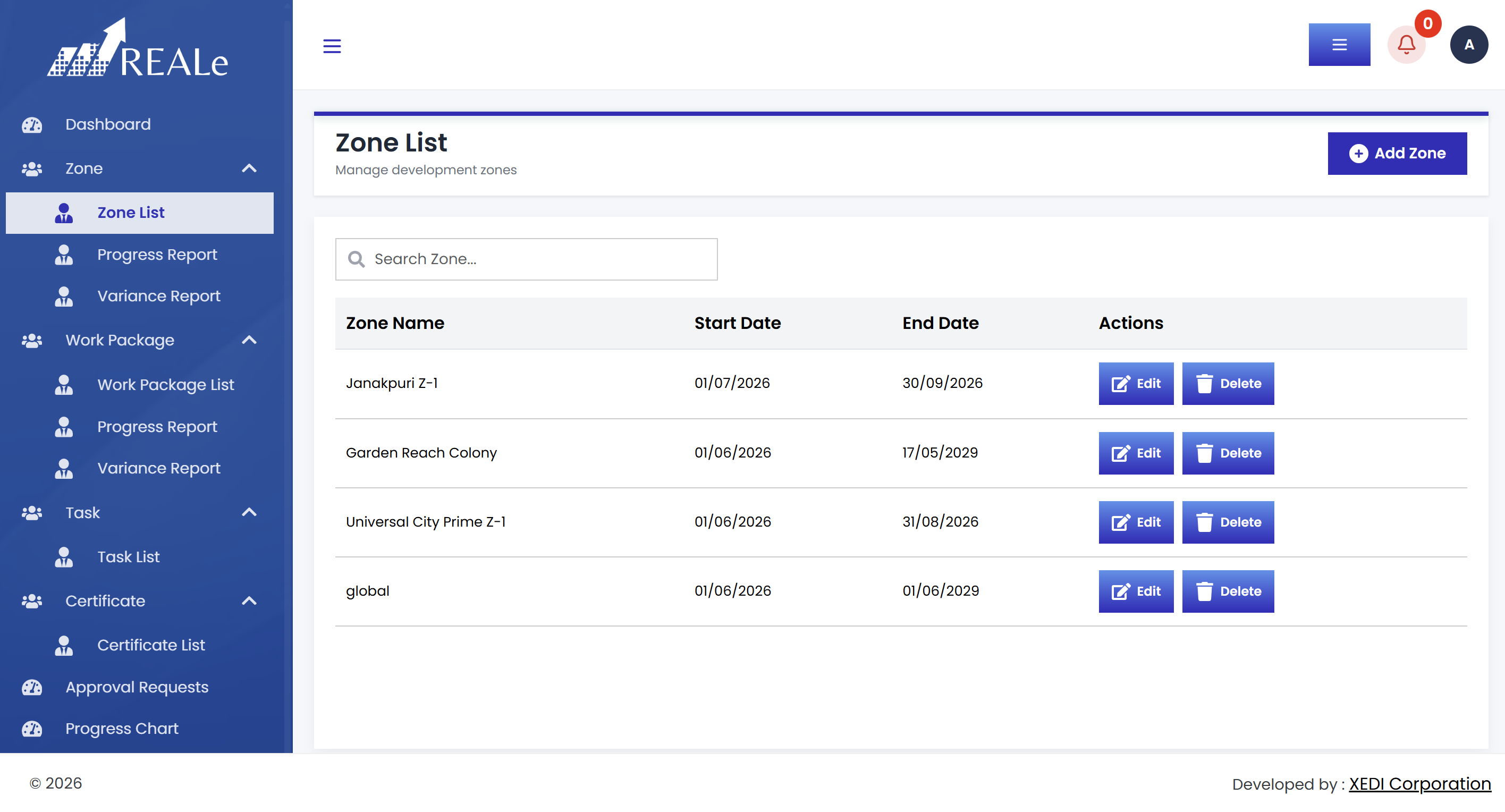Click the Zone List person icon
1505x812 pixels.
(64, 213)
